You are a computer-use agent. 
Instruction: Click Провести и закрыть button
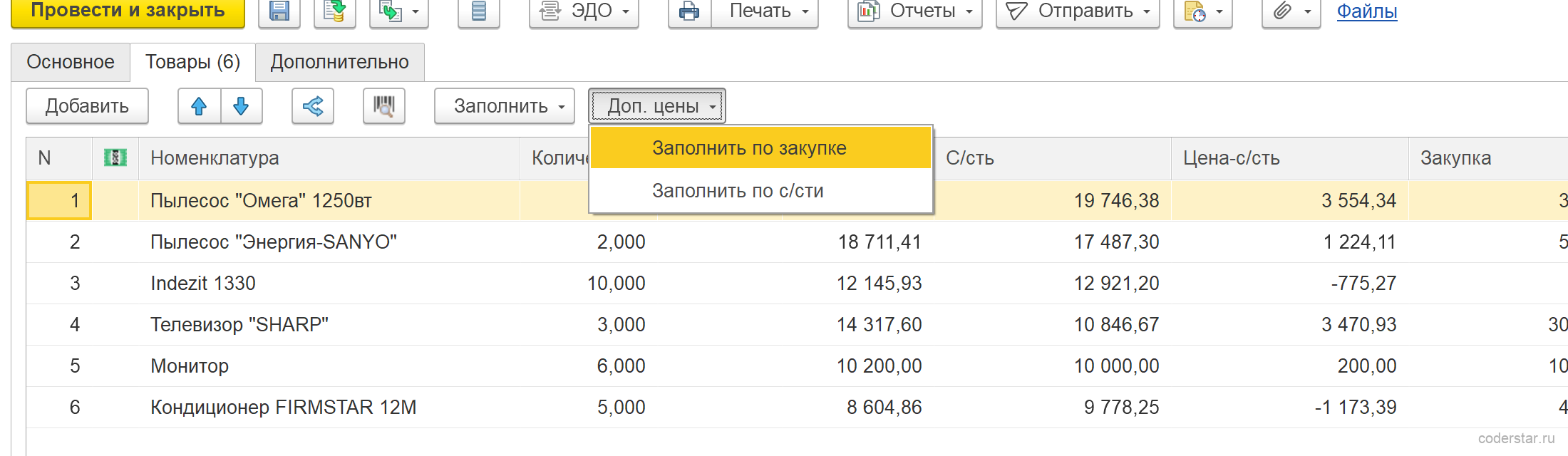pos(128,11)
